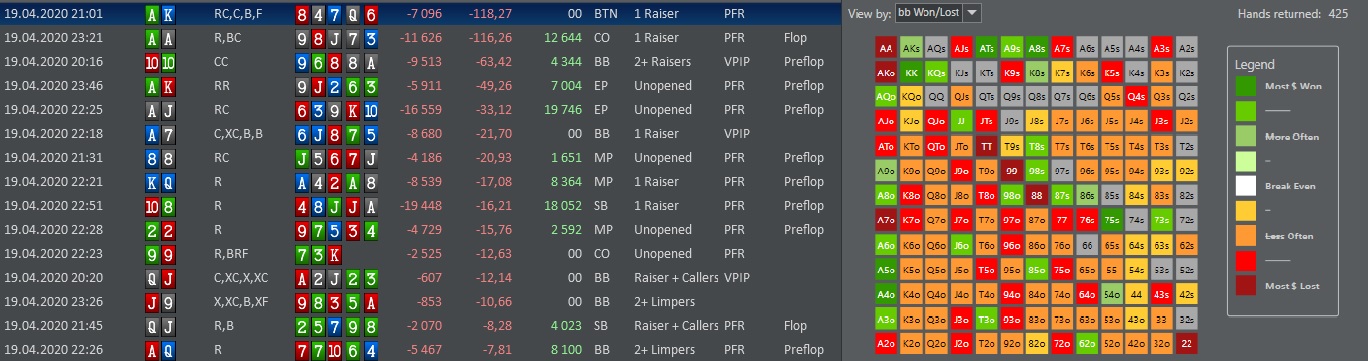The height and width of the screenshot is (361, 1368).
Task: Select the KK cell in hand matrix
Action: (x=911, y=73)
